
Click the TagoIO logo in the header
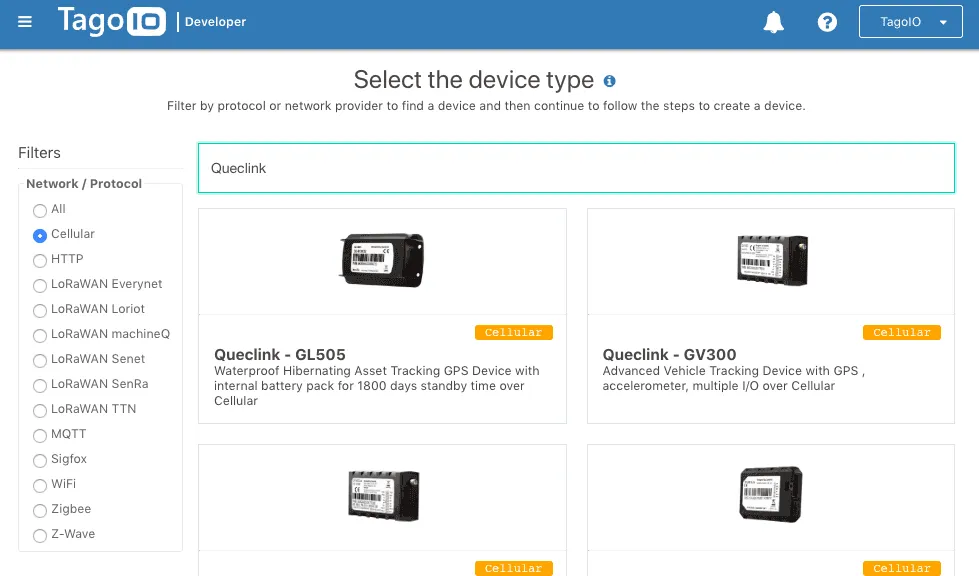(111, 21)
